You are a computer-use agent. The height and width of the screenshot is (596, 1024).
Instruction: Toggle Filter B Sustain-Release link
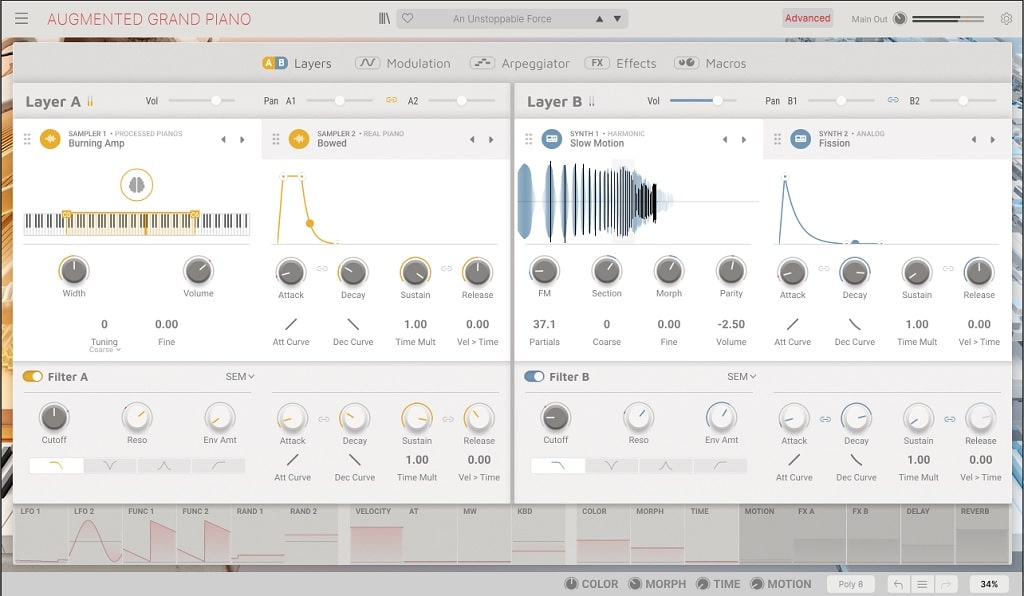(950, 419)
